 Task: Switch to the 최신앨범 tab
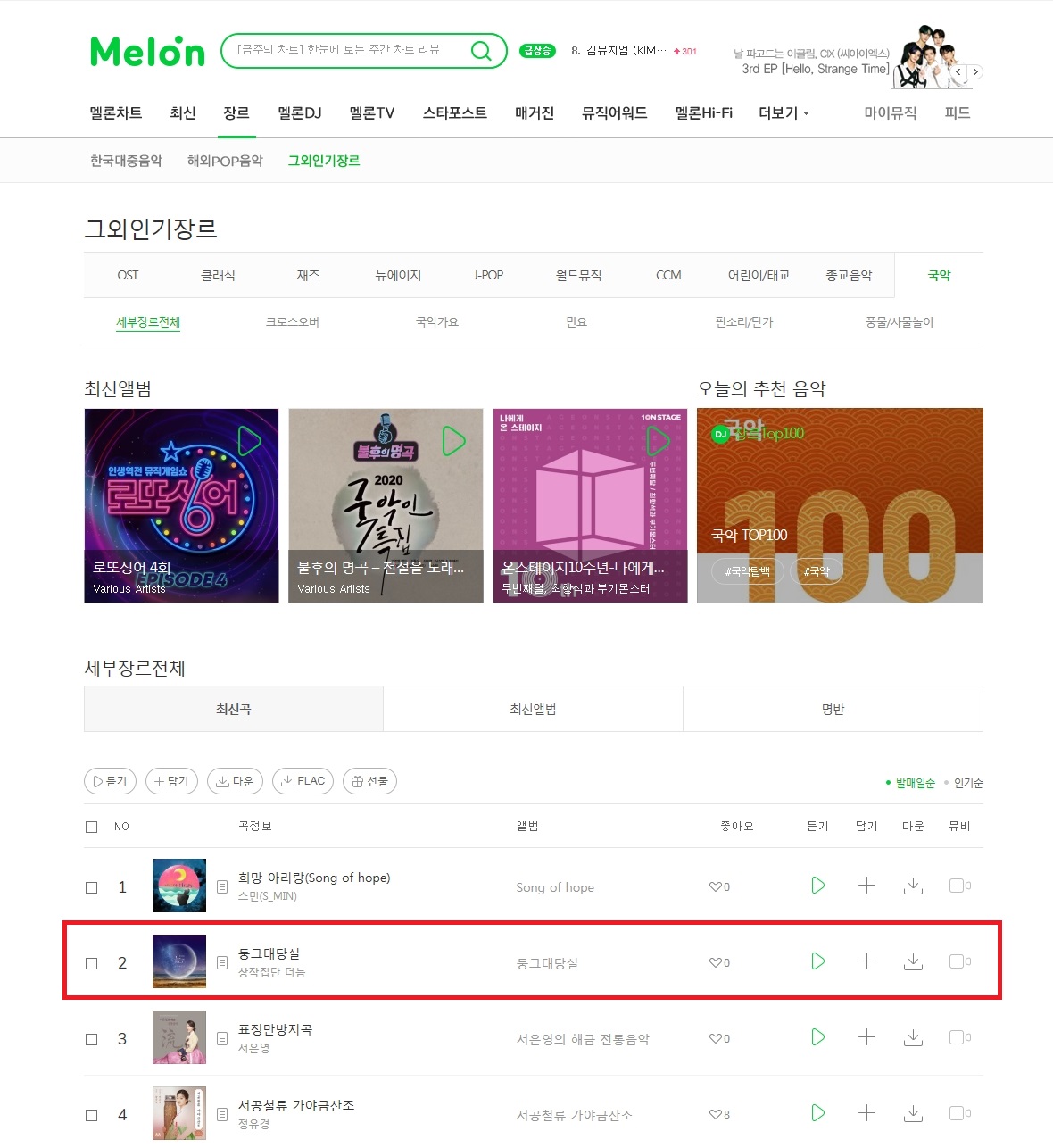(533, 709)
